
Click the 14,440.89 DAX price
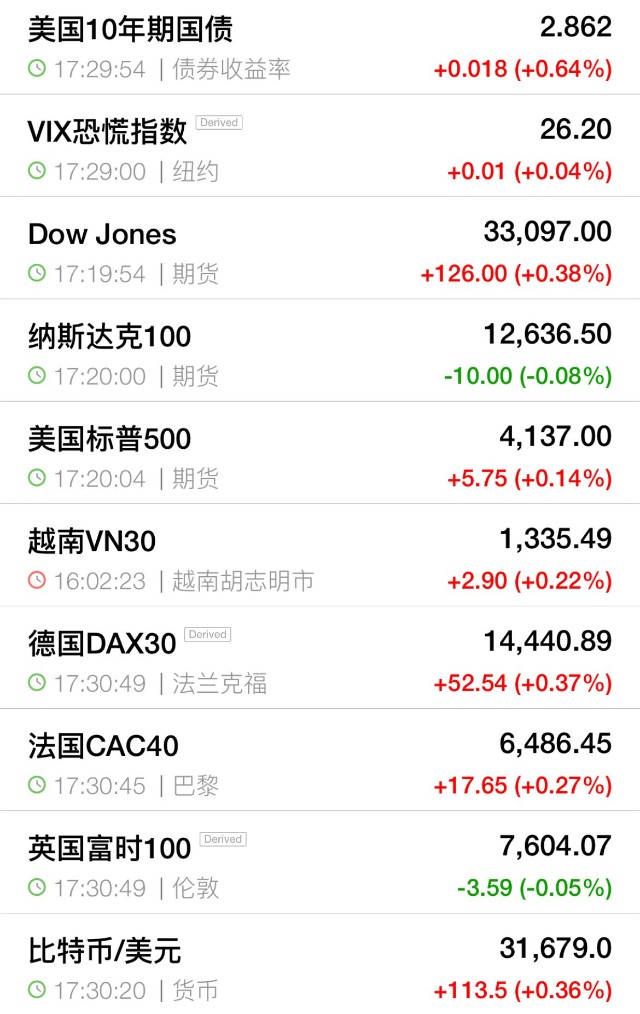pyautogui.click(x=548, y=641)
